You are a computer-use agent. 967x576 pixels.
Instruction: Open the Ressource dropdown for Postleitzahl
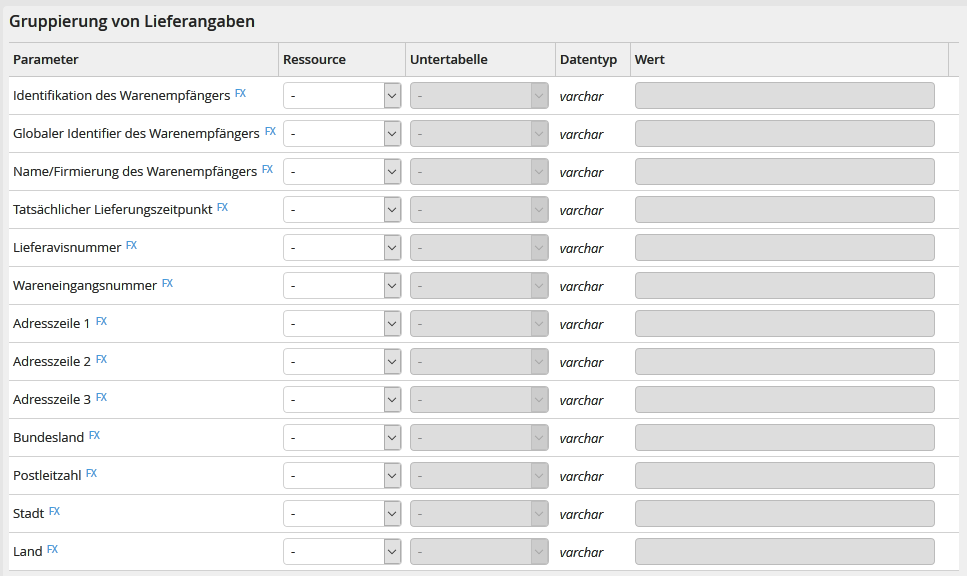[342, 476]
